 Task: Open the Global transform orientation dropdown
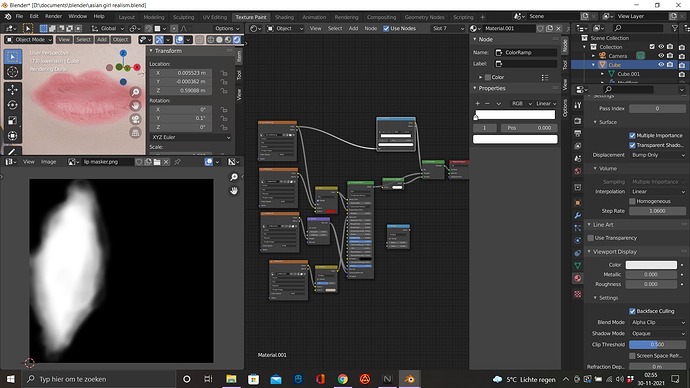[x=108, y=28]
